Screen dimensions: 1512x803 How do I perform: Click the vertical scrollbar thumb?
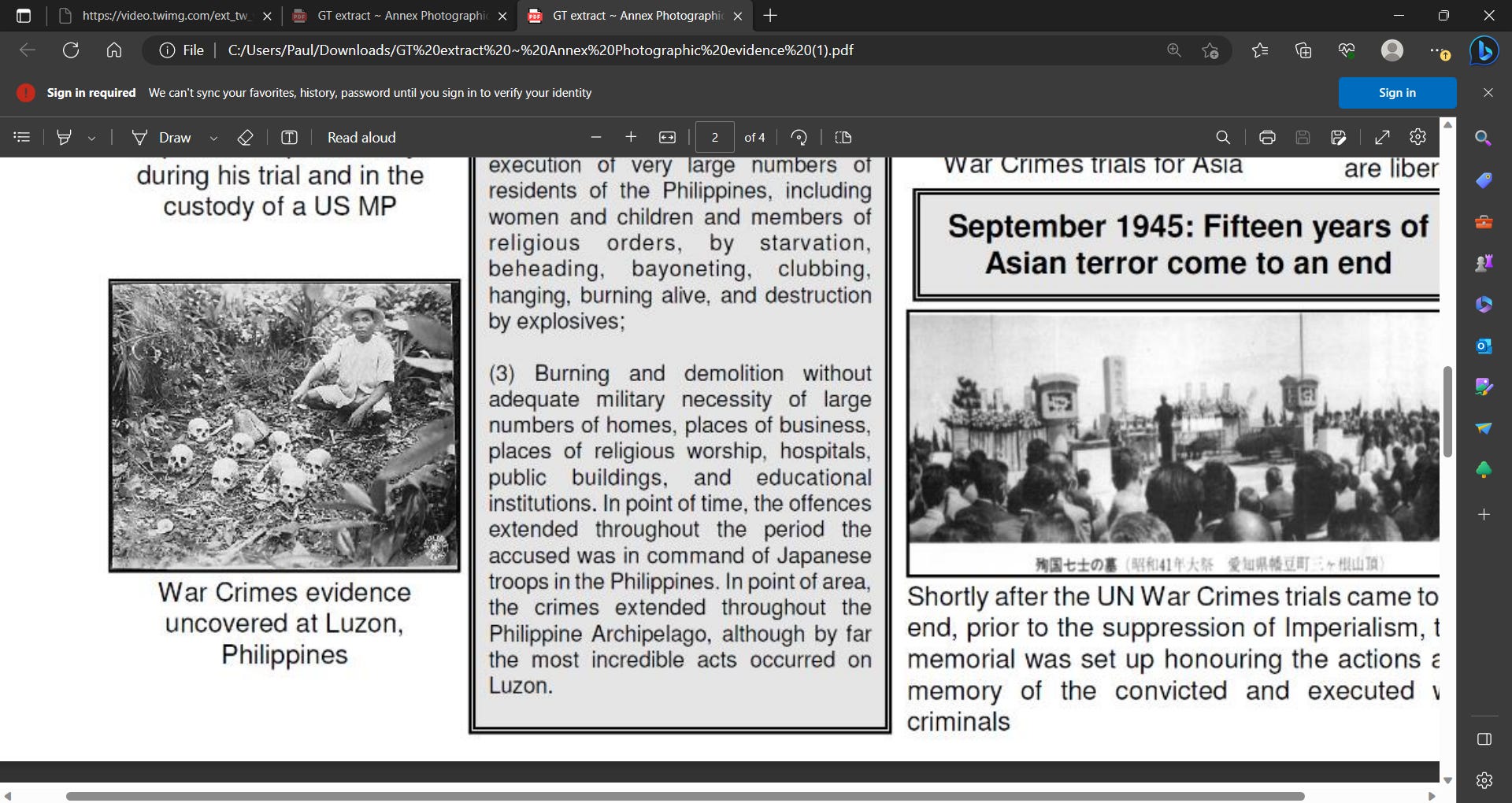[x=1447, y=412]
